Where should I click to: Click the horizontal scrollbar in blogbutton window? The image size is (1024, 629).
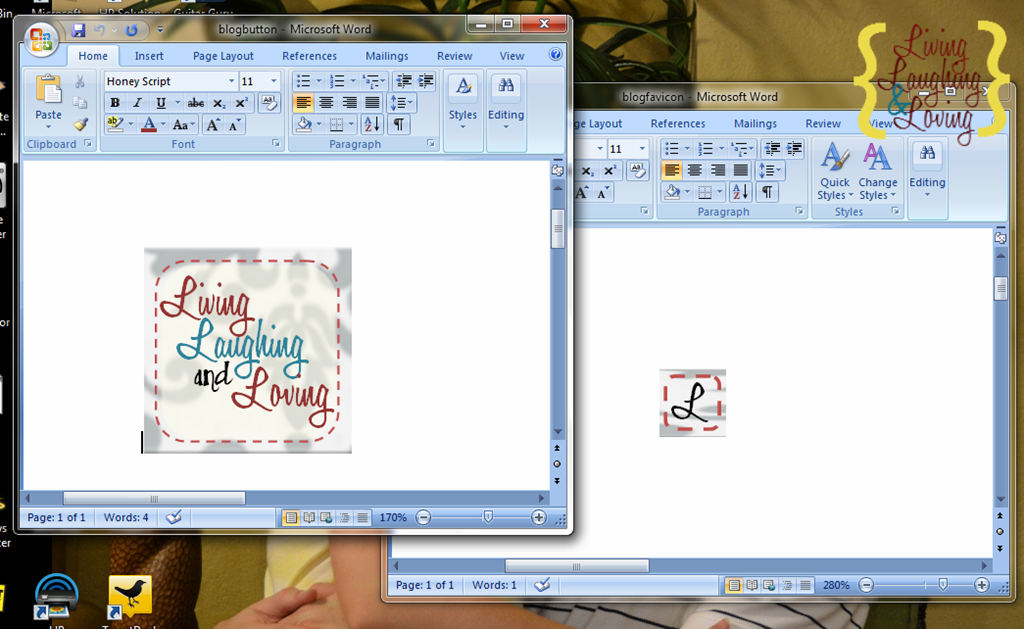[x=154, y=498]
